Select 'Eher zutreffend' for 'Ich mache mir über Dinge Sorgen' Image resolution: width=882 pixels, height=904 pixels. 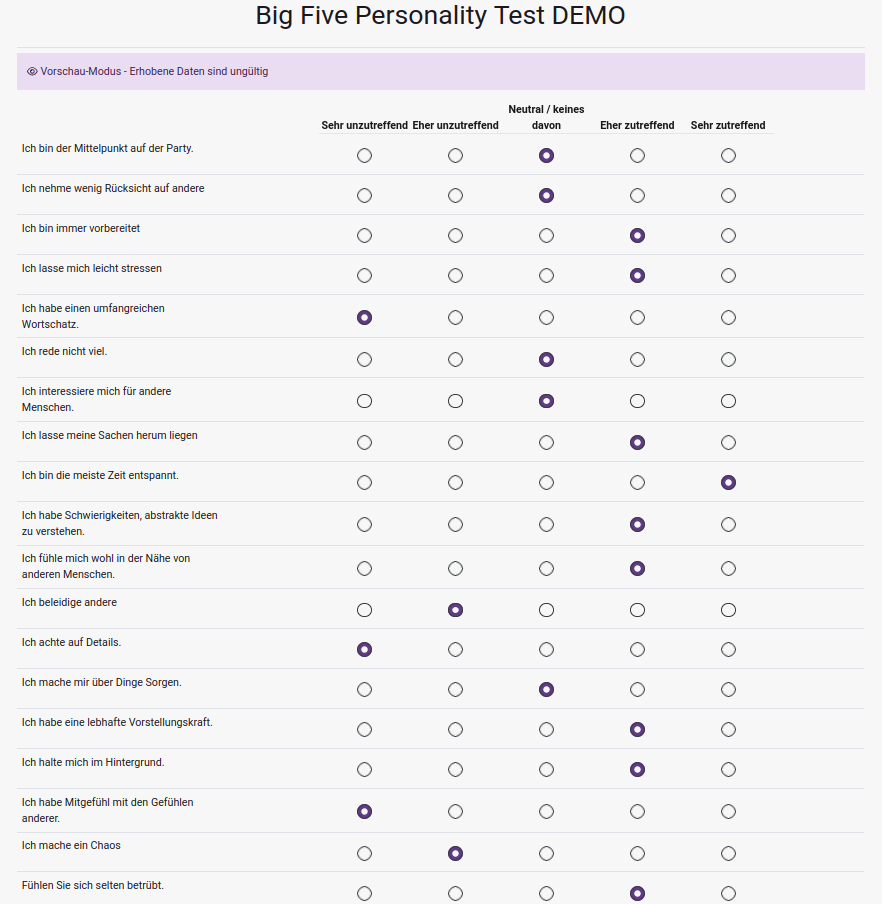click(x=637, y=690)
